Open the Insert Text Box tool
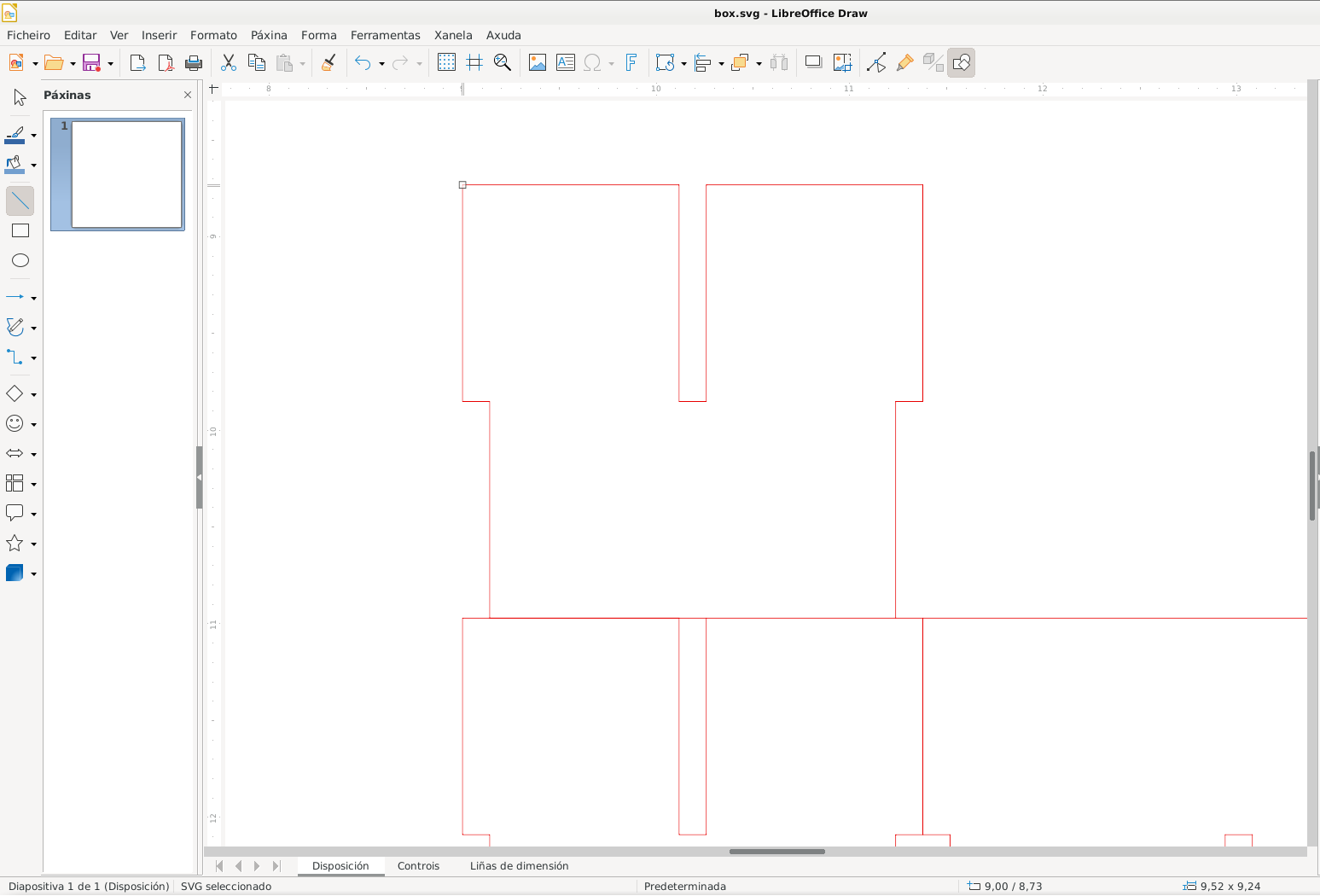 [566, 61]
